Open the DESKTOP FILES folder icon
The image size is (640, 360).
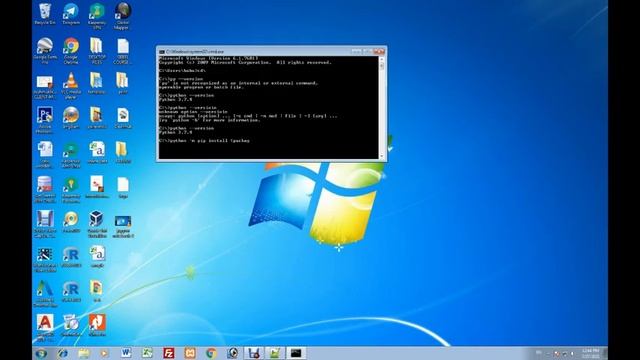point(97,51)
